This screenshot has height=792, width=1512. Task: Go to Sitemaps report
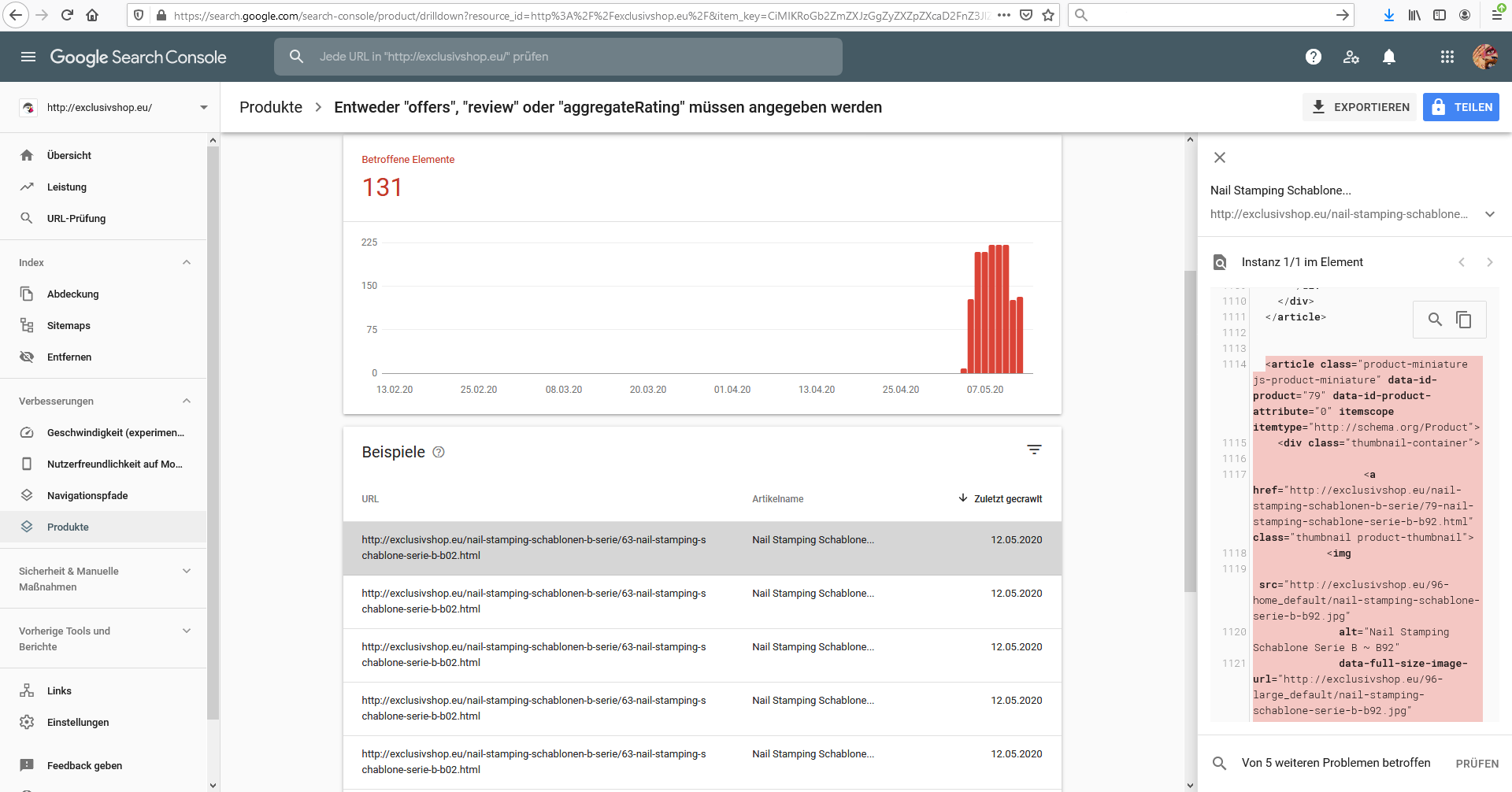(69, 325)
